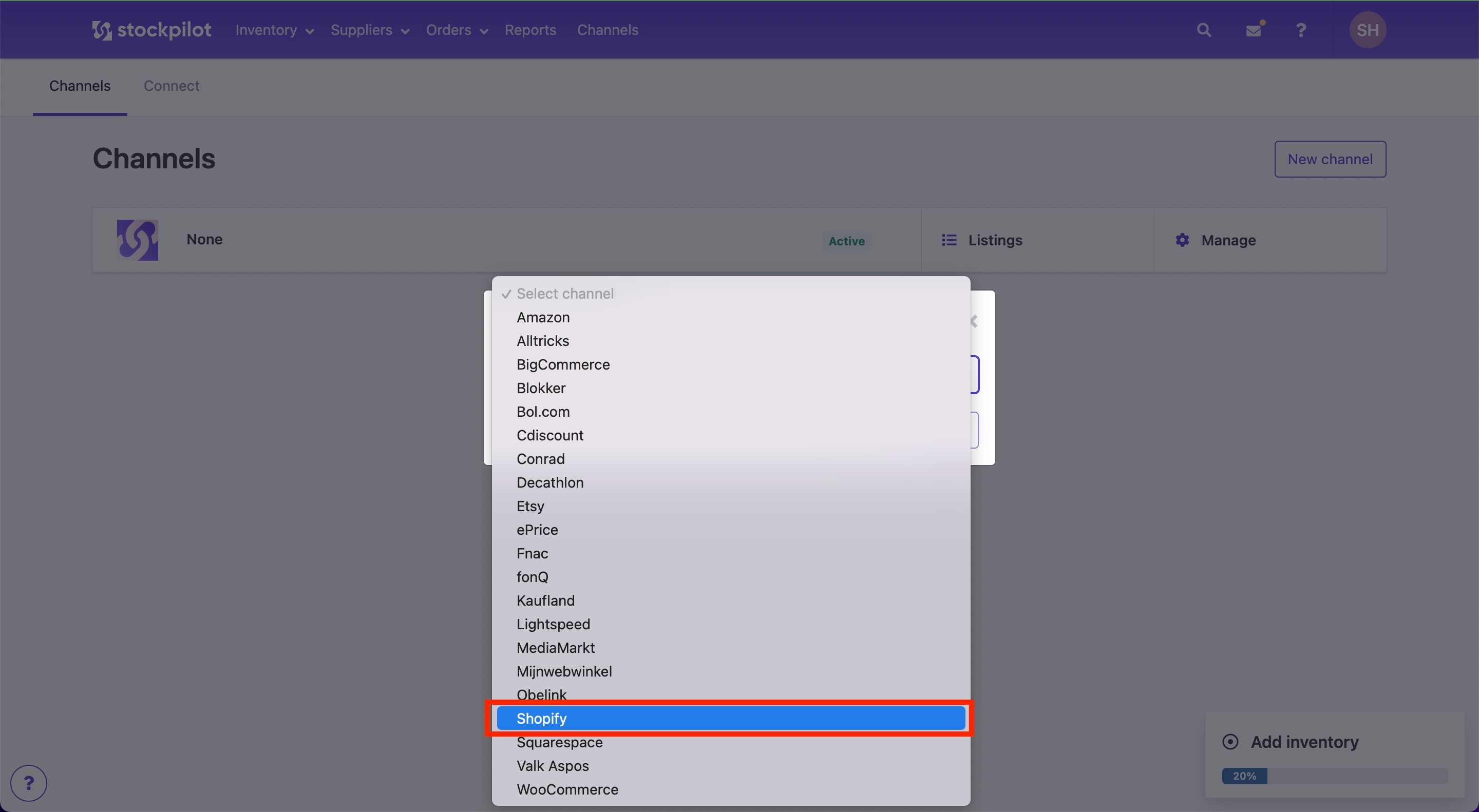Open Reports in the top navigation
Viewport: 1479px width, 812px height.
pyautogui.click(x=530, y=30)
